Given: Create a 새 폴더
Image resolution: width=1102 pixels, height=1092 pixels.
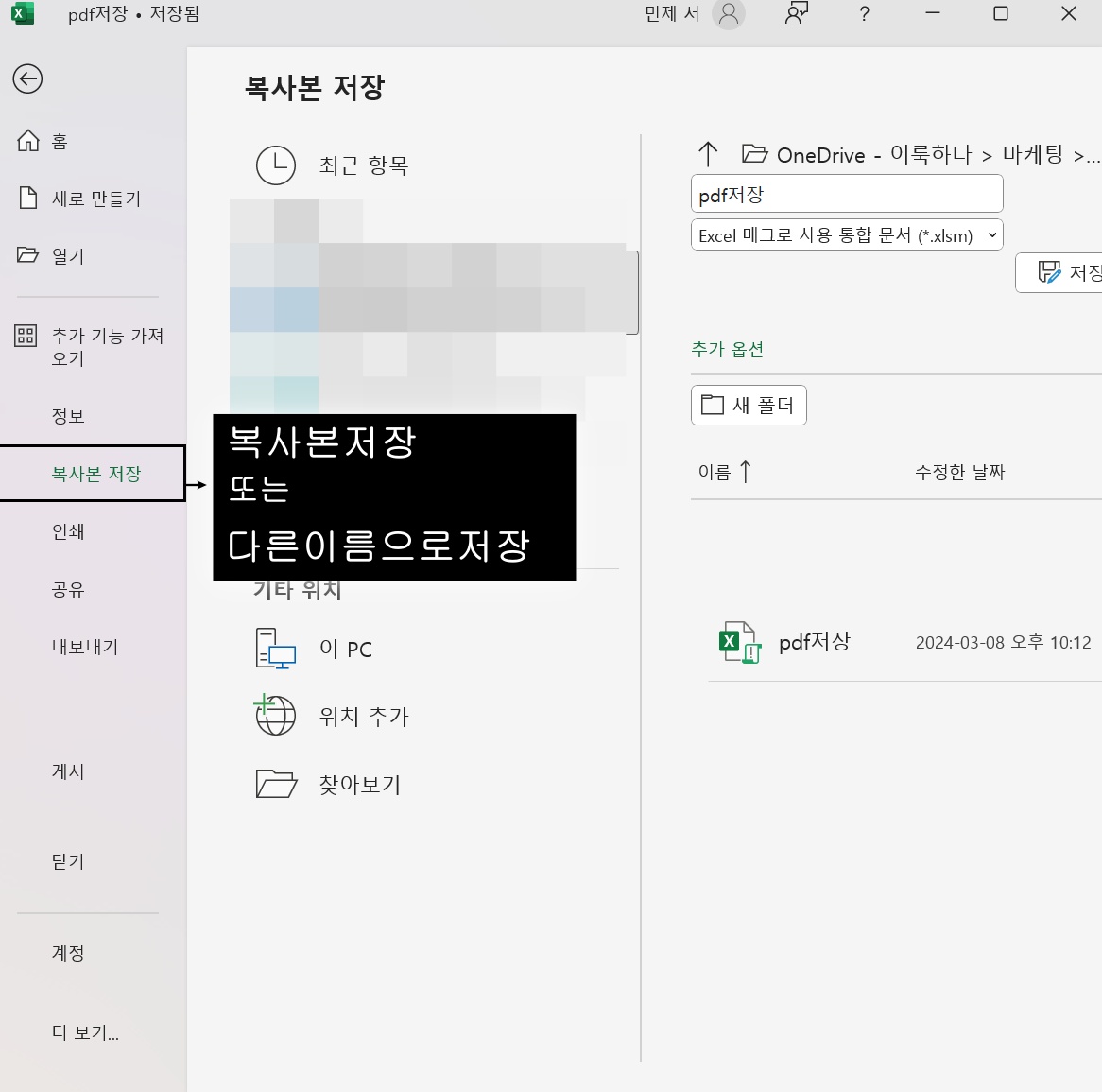Looking at the screenshot, I should click(x=749, y=405).
